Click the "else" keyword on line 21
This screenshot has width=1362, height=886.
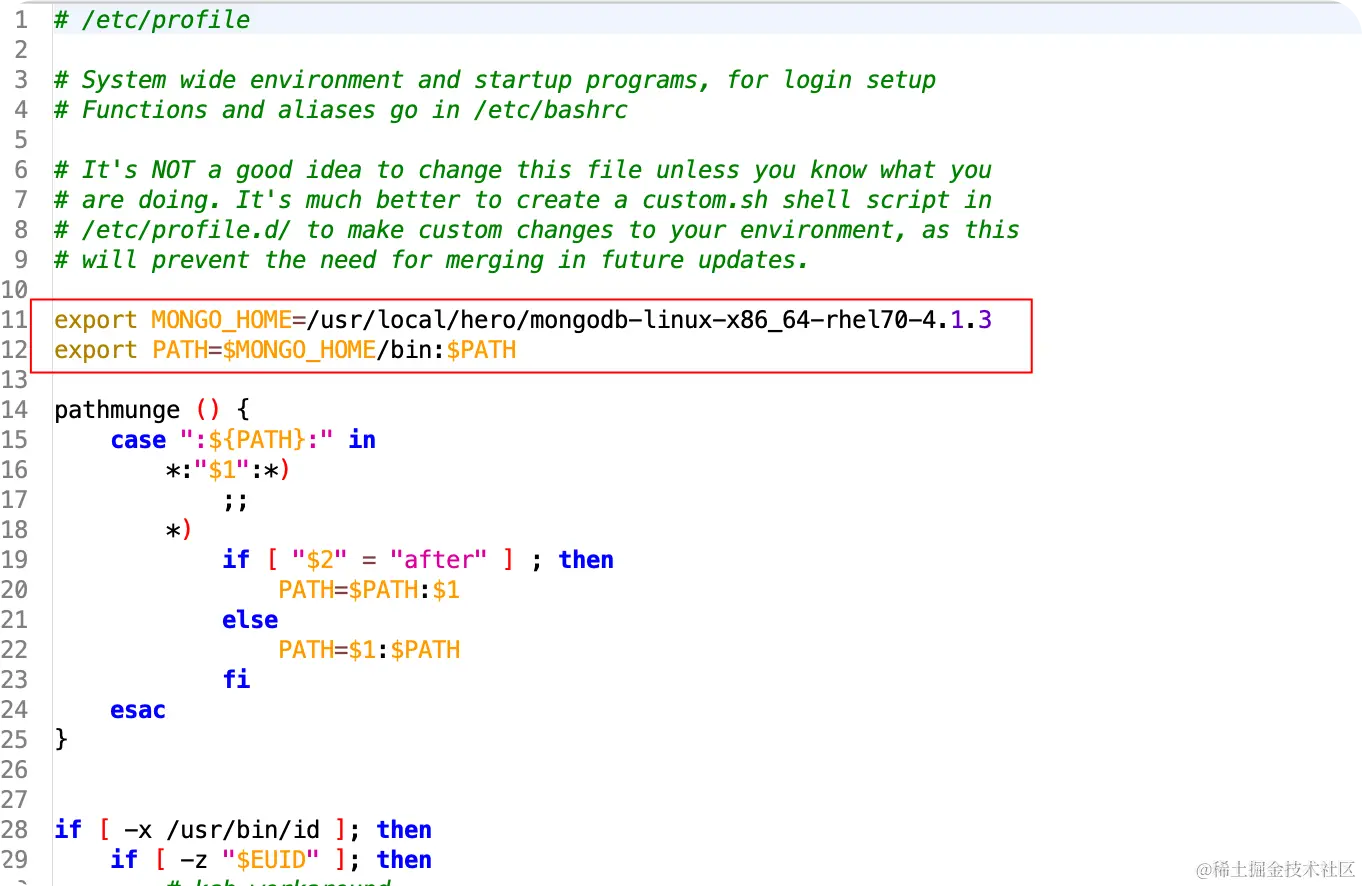click(250, 620)
